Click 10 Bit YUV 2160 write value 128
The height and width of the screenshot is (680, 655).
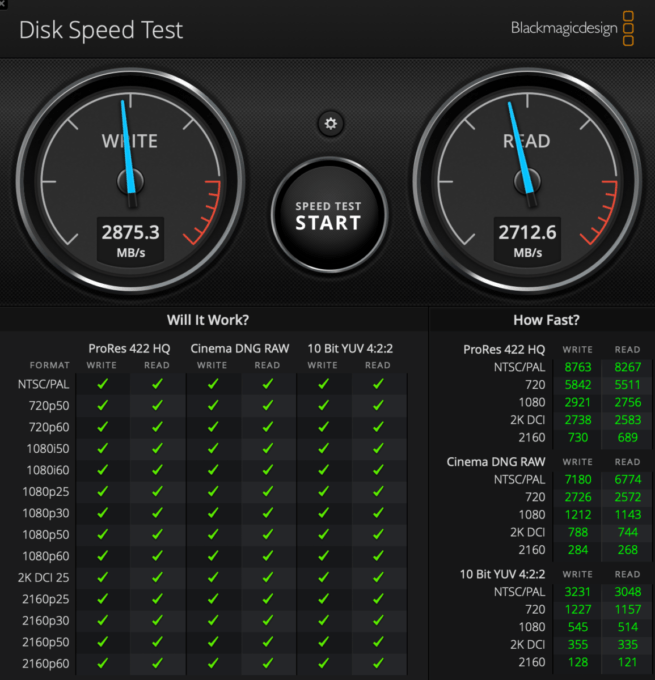(578, 662)
